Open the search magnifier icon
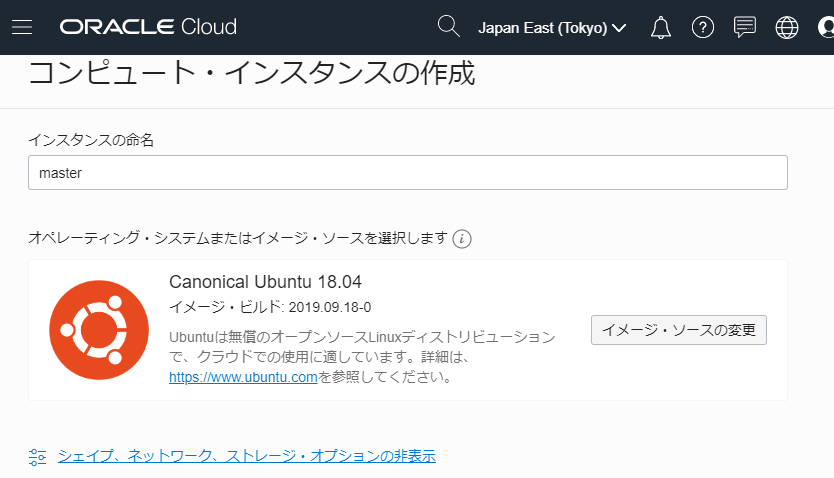This screenshot has width=834, height=478. (x=448, y=26)
